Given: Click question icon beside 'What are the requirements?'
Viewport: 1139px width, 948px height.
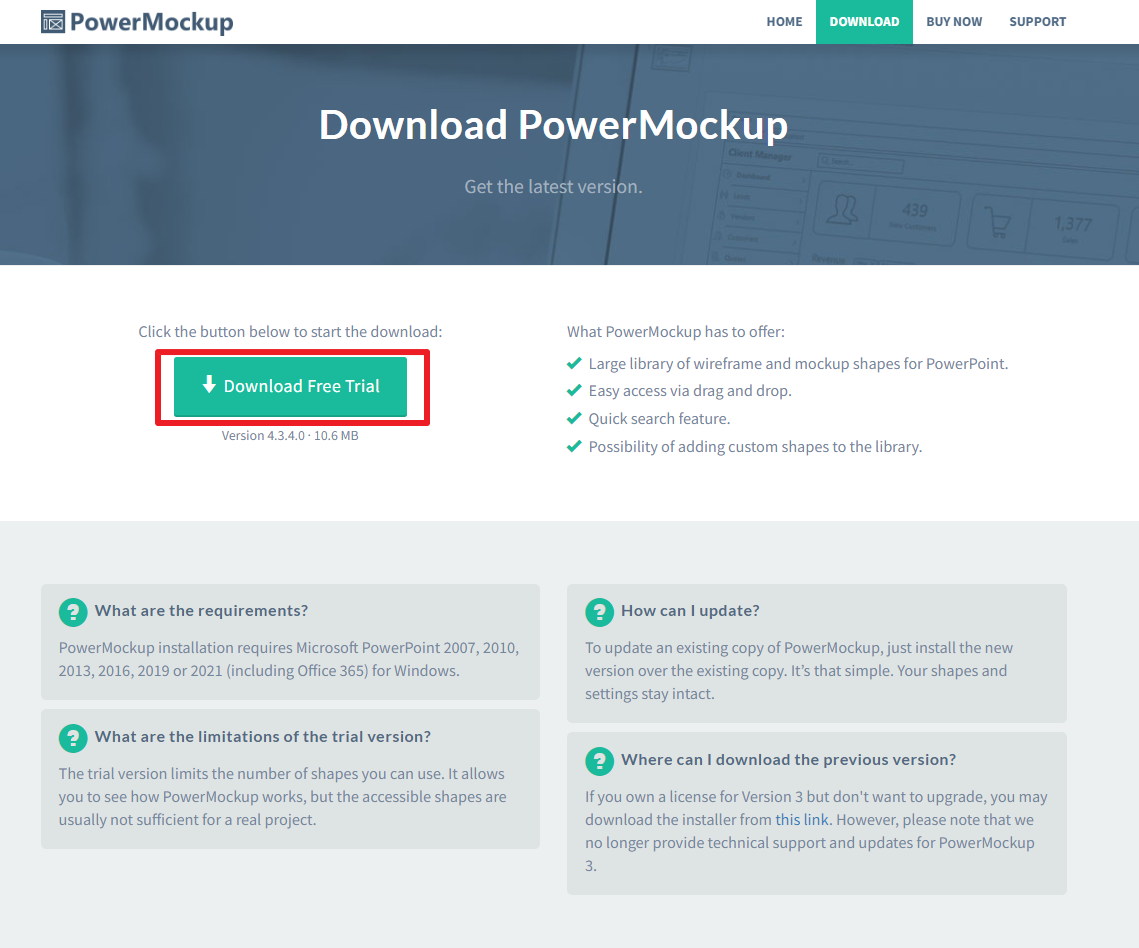Looking at the screenshot, I should coord(73,612).
